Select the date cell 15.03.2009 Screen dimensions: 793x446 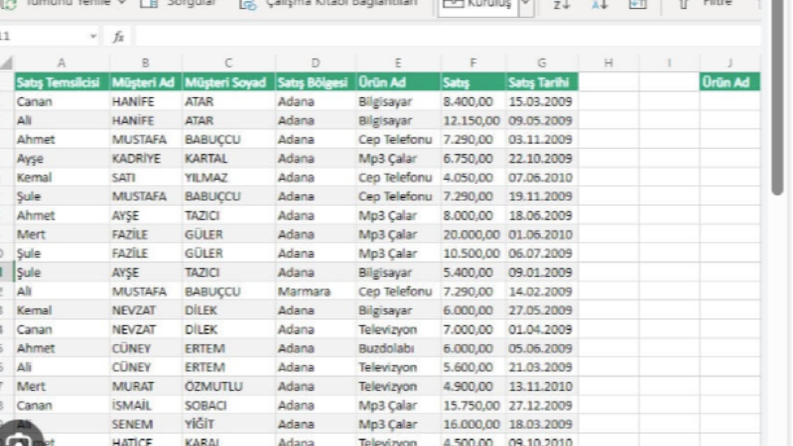[542, 102]
